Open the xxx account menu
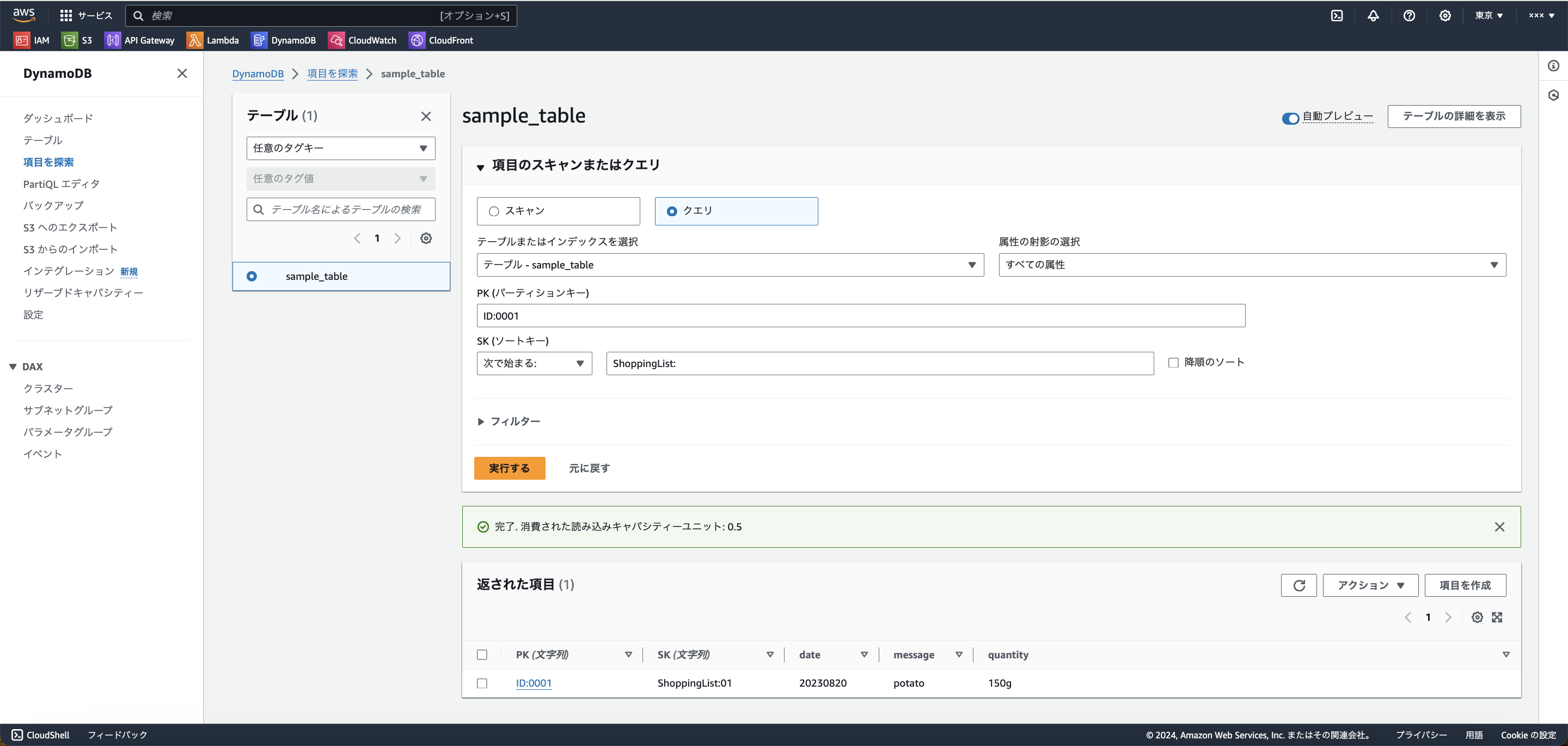Image resolution: width=1568 pixels, height=746 pixels. 1542,15
